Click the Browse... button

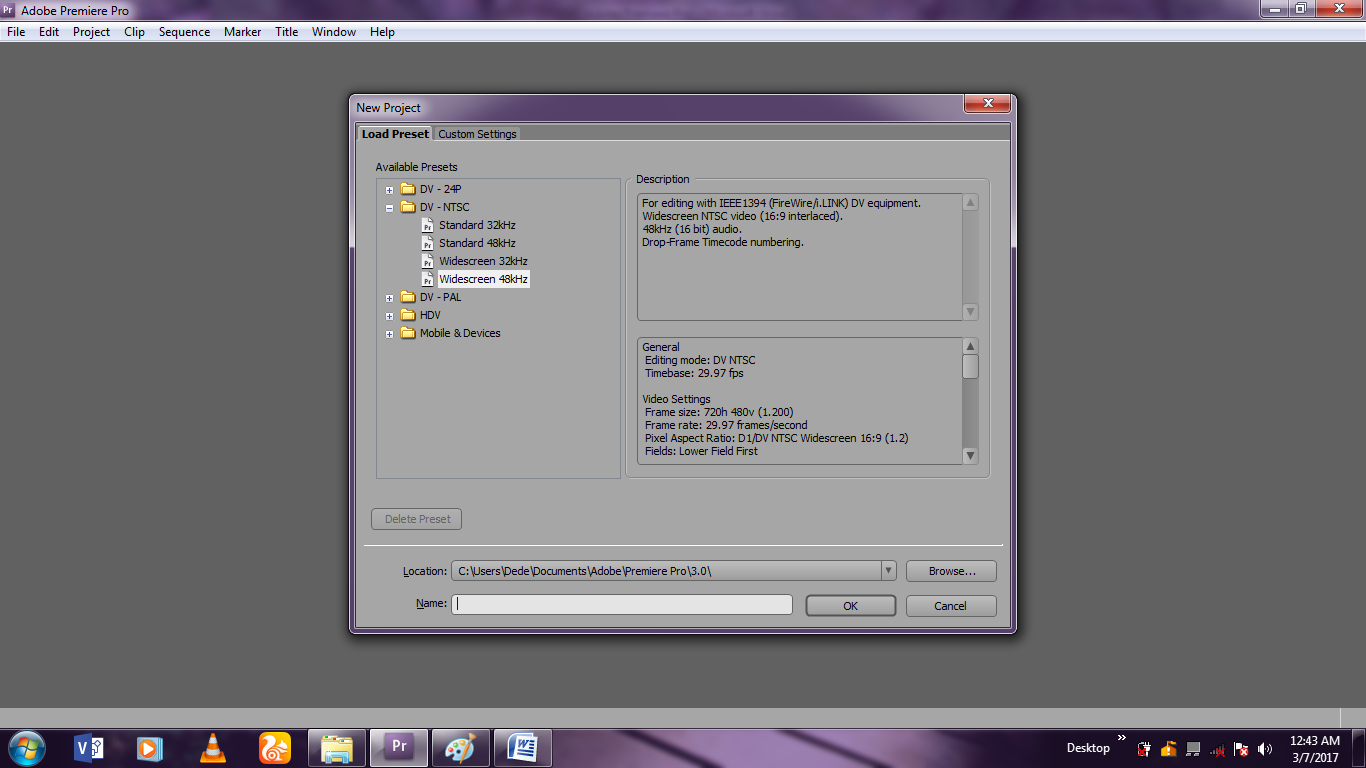951,571
